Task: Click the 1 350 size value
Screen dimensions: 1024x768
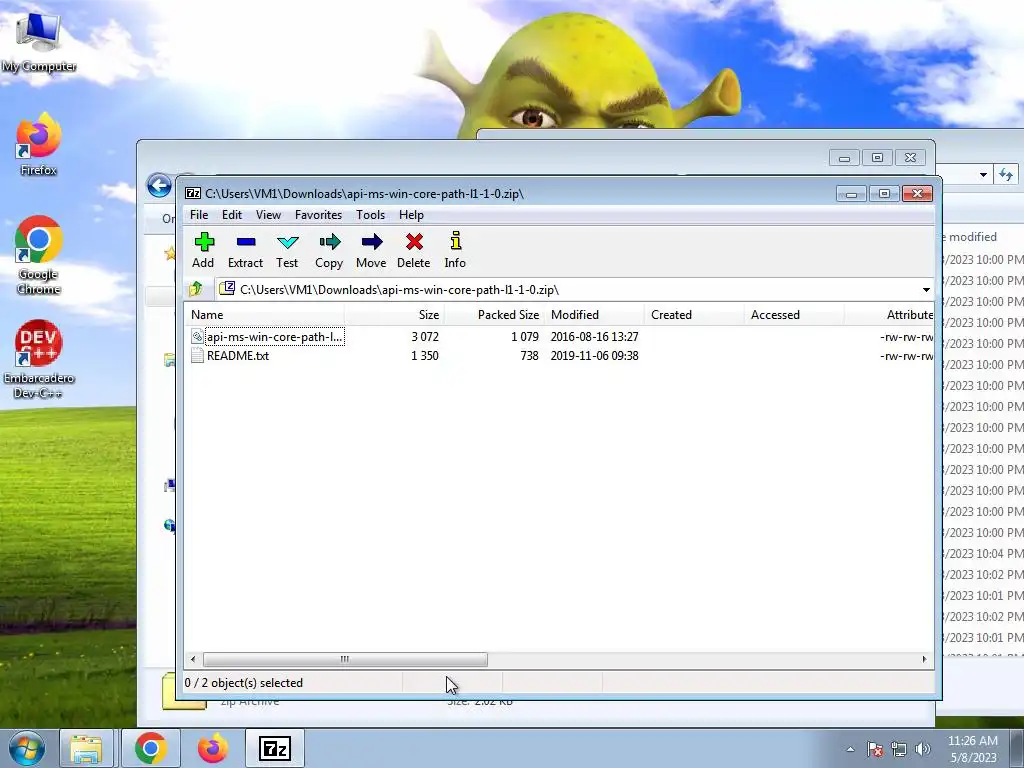Action: (424, 356)
